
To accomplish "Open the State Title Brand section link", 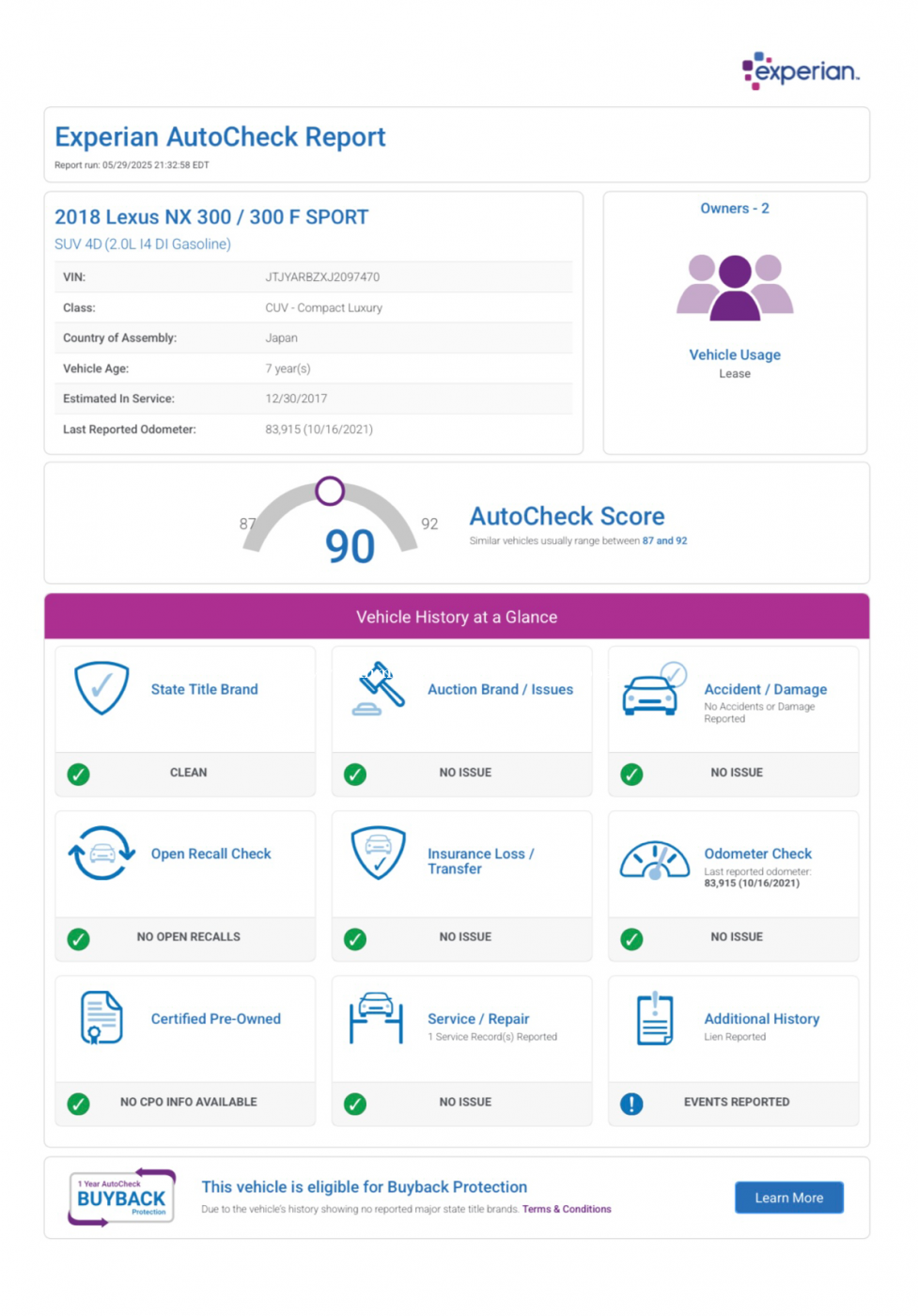I will pyautogui.click(x=205, y=689).
